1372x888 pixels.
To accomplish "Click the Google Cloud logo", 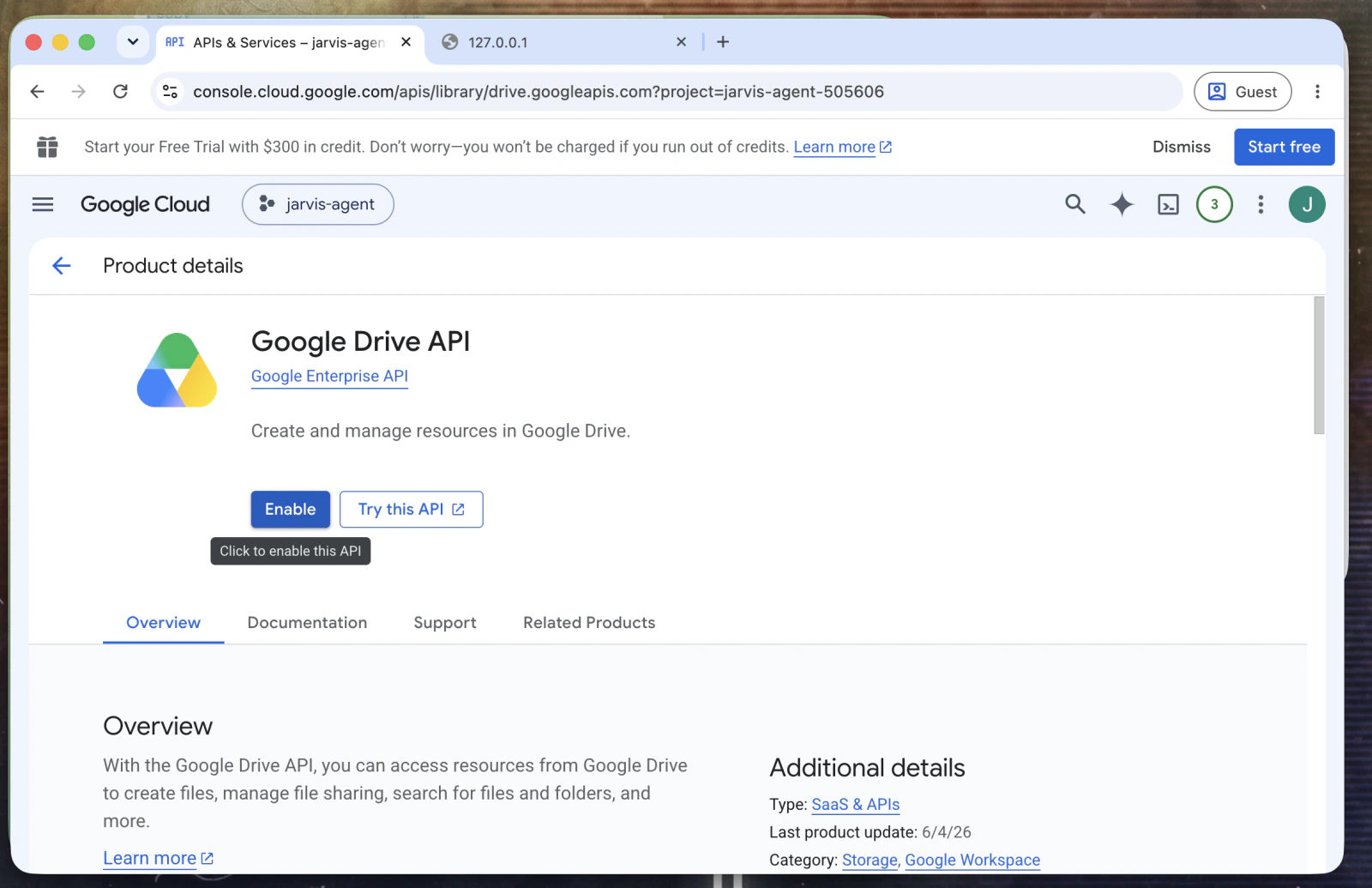I will (x=145, y=204).
